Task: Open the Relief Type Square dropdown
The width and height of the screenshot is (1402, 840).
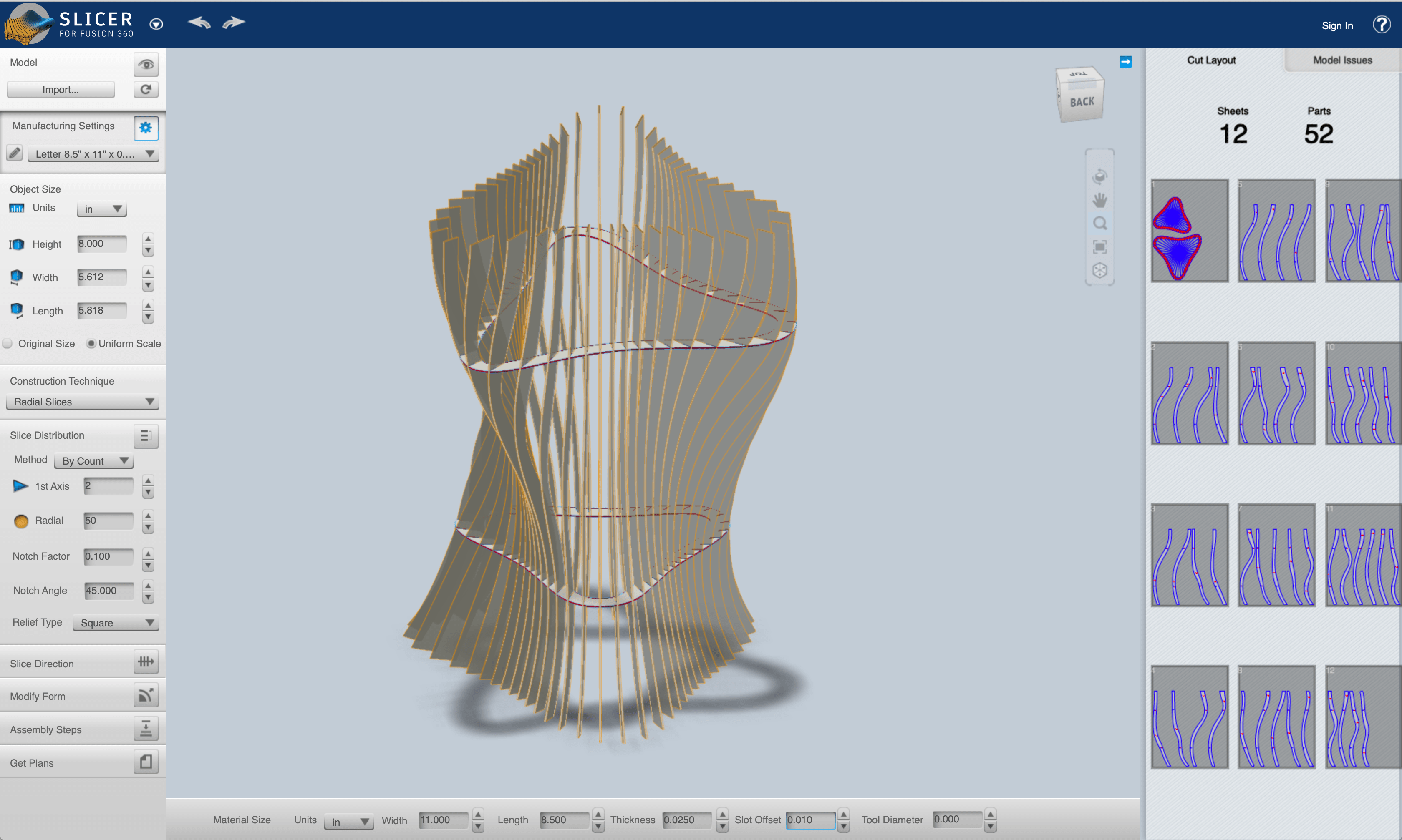Action: coord(116,623)
